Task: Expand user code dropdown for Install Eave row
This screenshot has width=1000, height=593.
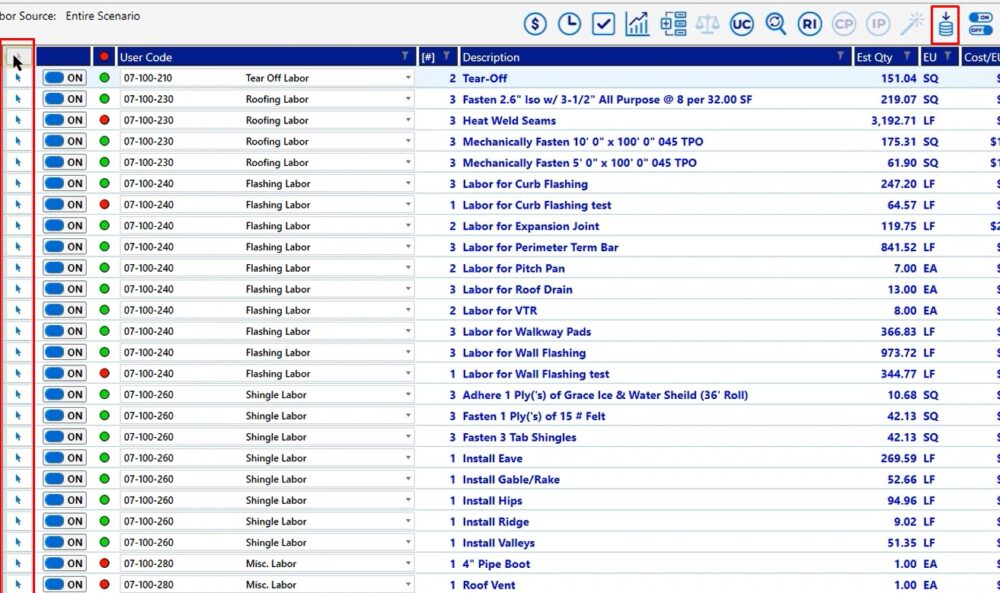Action: pos(408,458)
